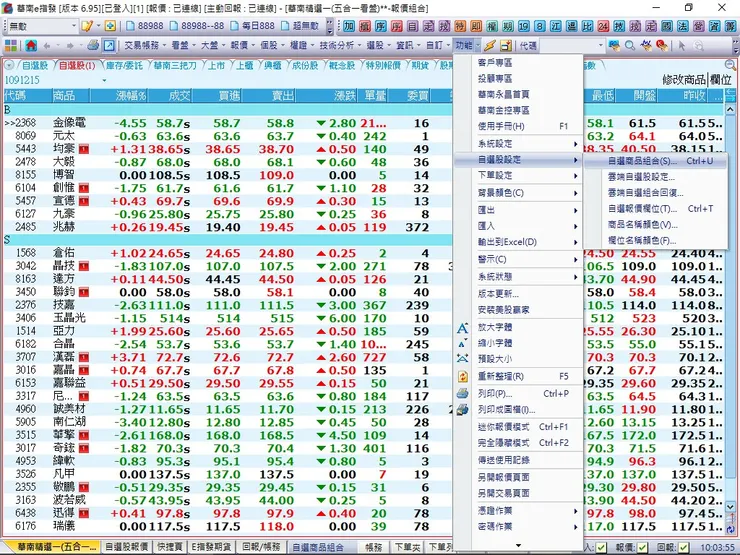
Task: Open the E指發期貨 bottom tab
Action: tap(211, 547)
